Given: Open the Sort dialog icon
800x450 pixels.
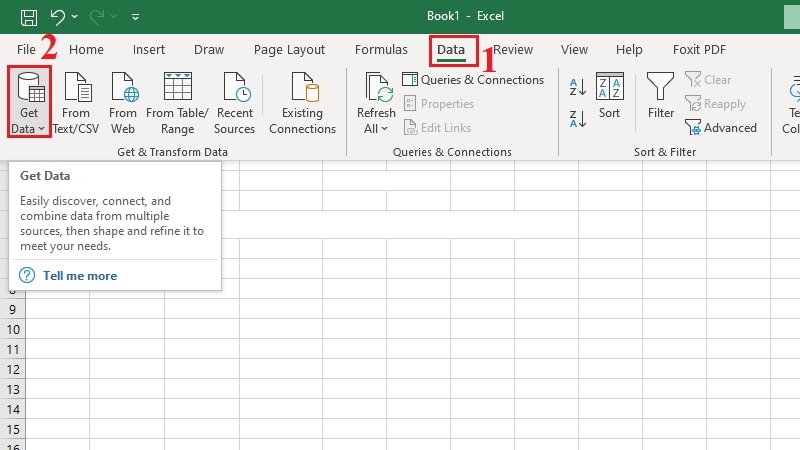Looking at the screenshot, I should tap(610, 86).
